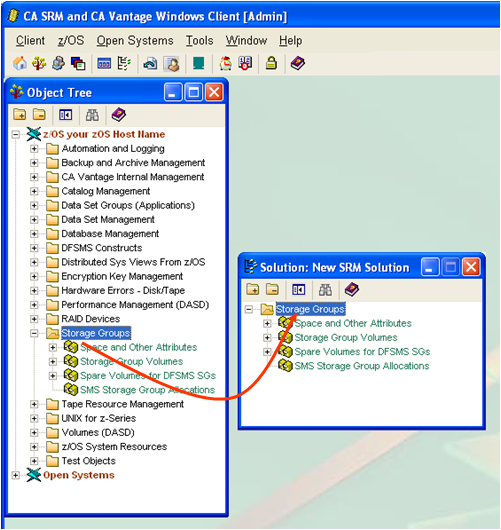Click the binoculars find icon in Object Tree
This screenshot has width=501, height=530.
pyautogui.click(x=92, y=115)
